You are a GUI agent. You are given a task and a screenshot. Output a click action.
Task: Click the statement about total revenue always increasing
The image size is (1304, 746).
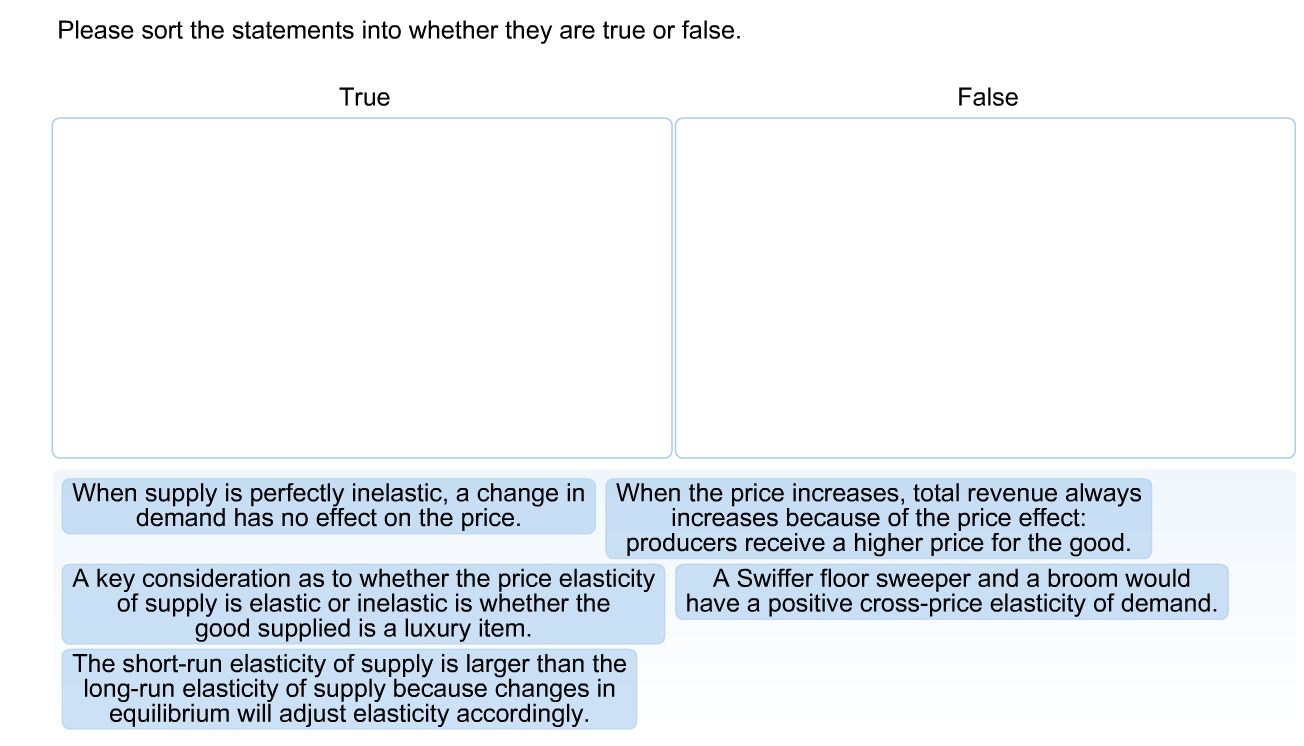[x=880, y=517]
